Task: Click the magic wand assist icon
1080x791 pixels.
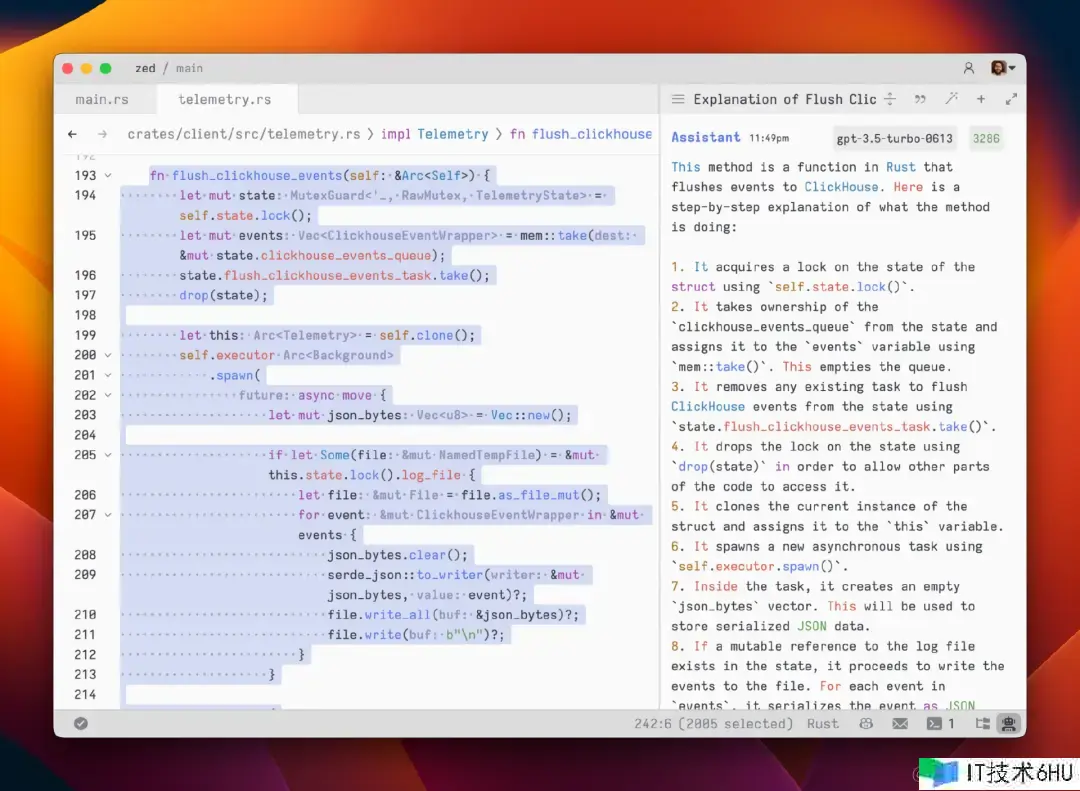Action: coord(951,99)
